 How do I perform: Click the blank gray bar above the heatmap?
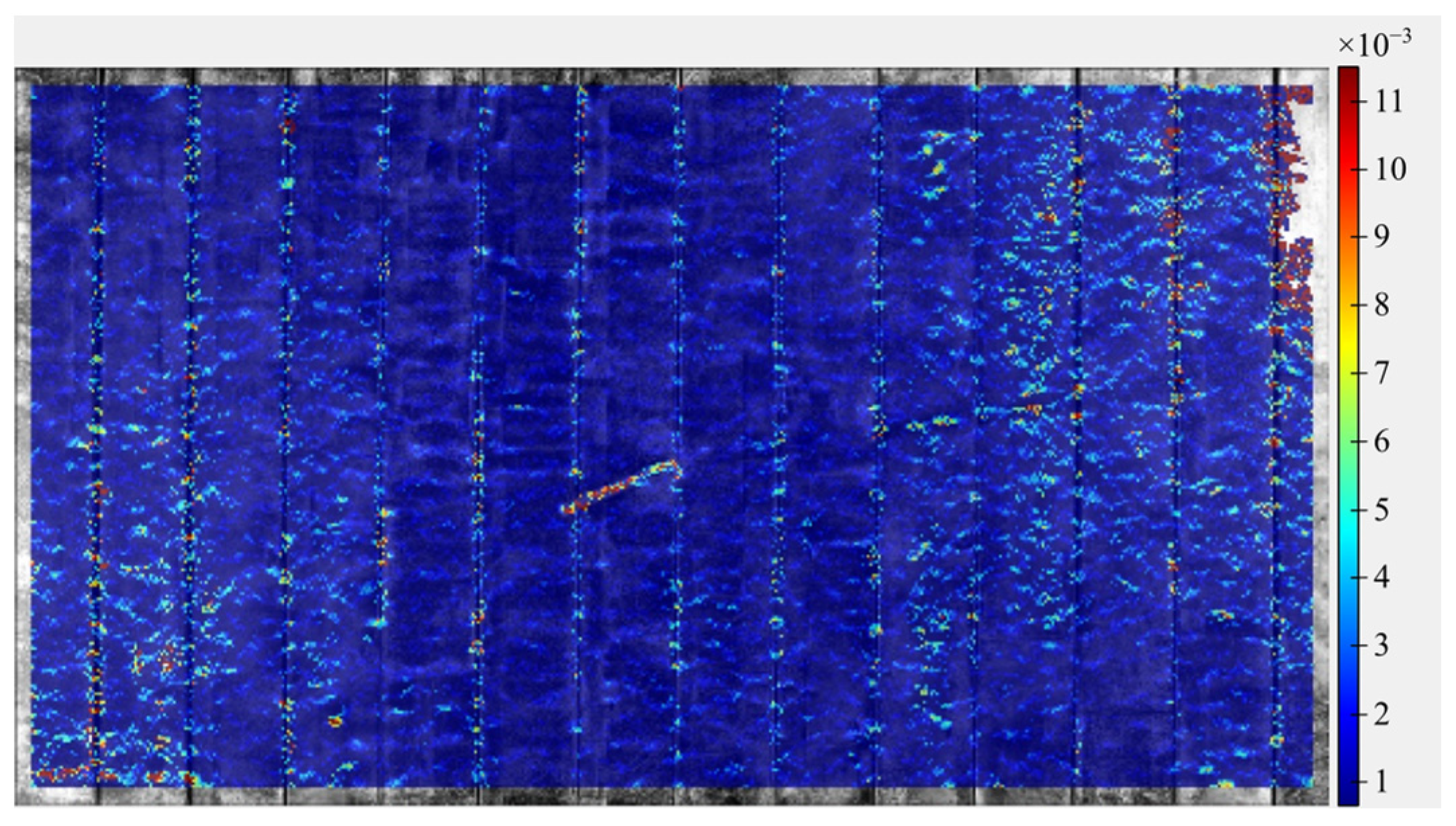pos(672,42)
